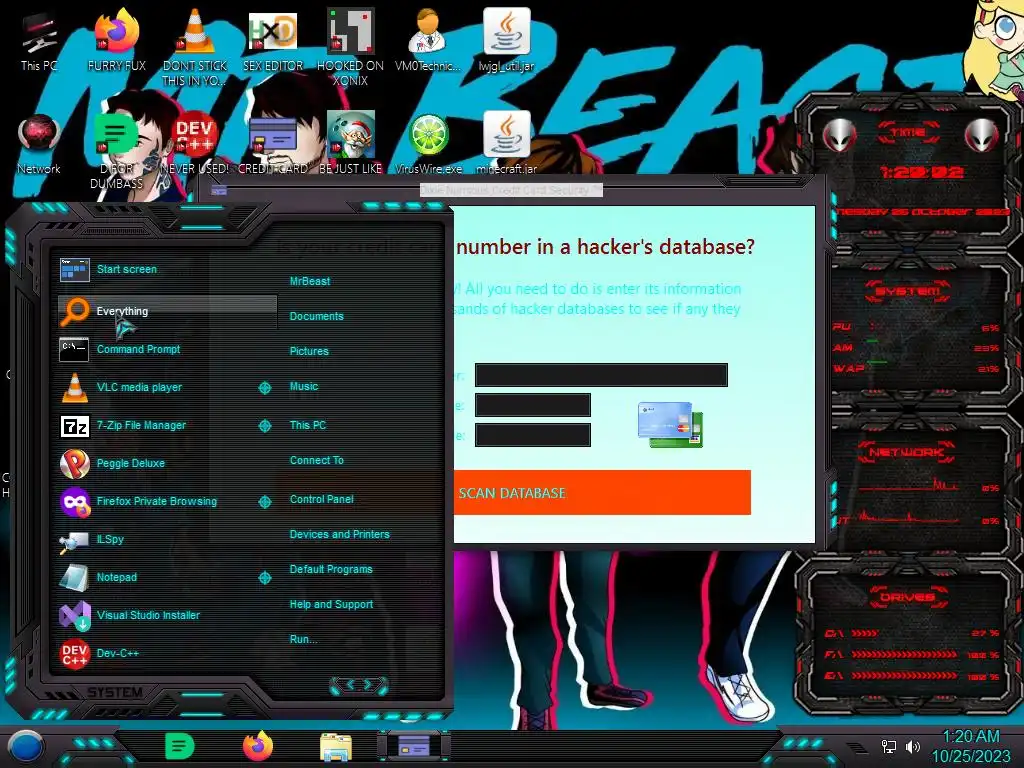
Task: Select Connect To in start menu
Action: click(x=316, y=460)
